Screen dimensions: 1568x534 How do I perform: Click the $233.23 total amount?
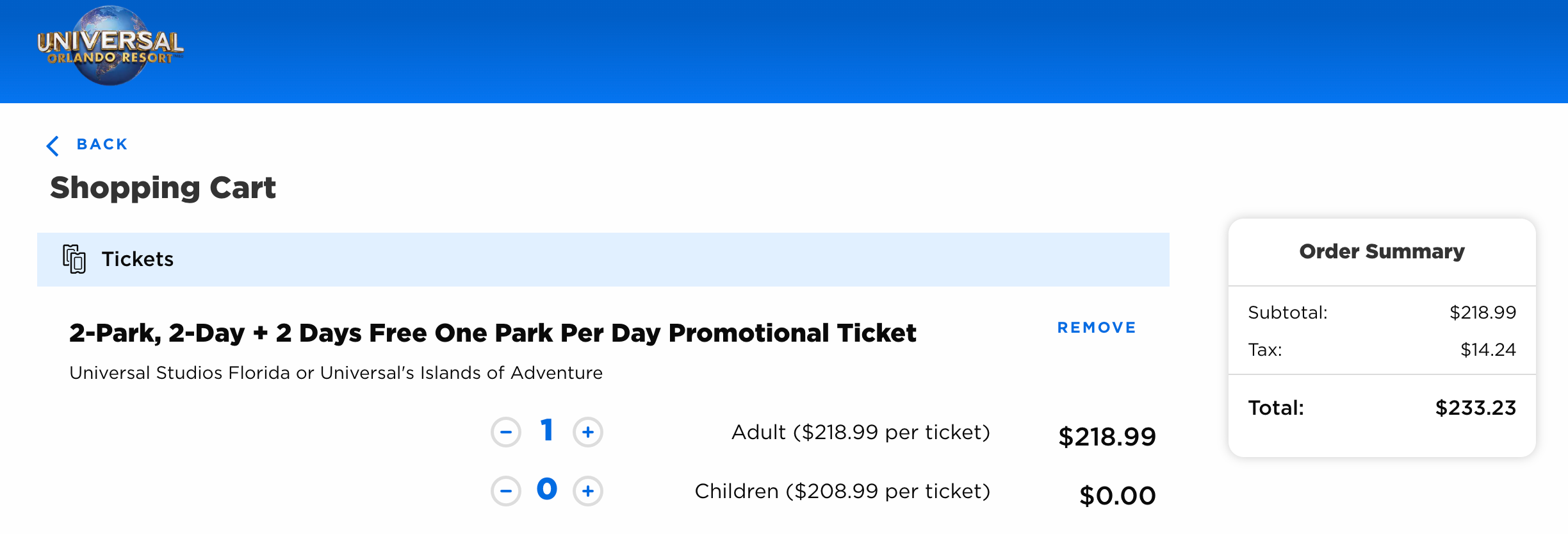pyautogui.click(x=1475, y=408)
